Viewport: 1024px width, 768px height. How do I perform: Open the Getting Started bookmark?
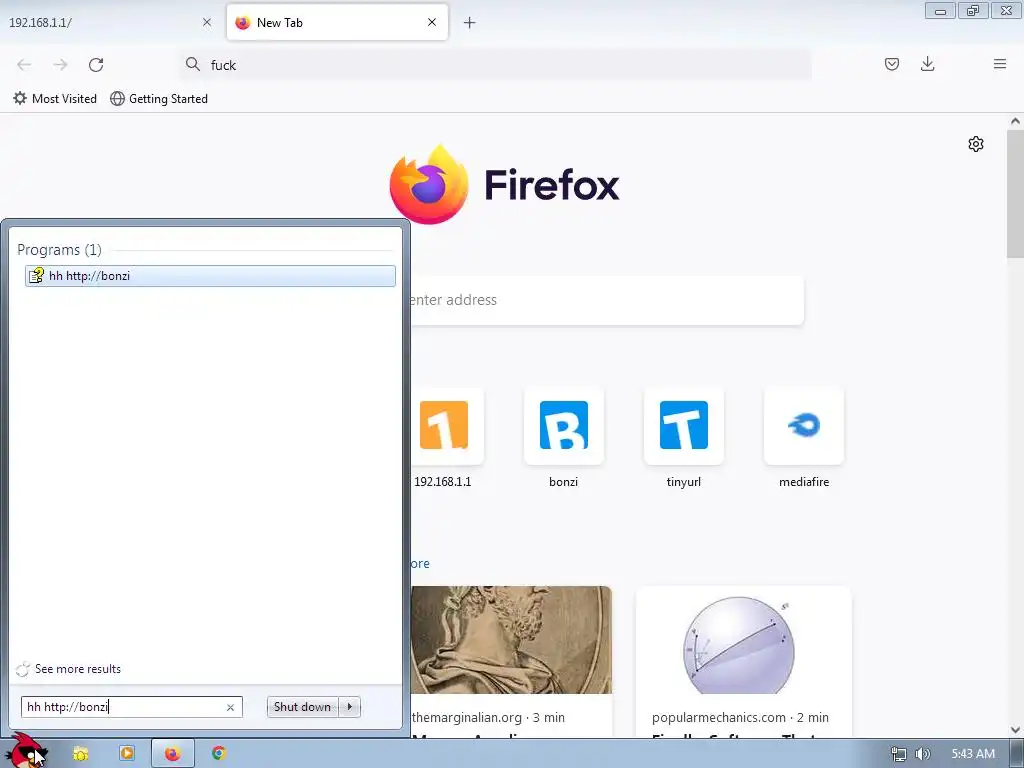[x=159, y=99]
